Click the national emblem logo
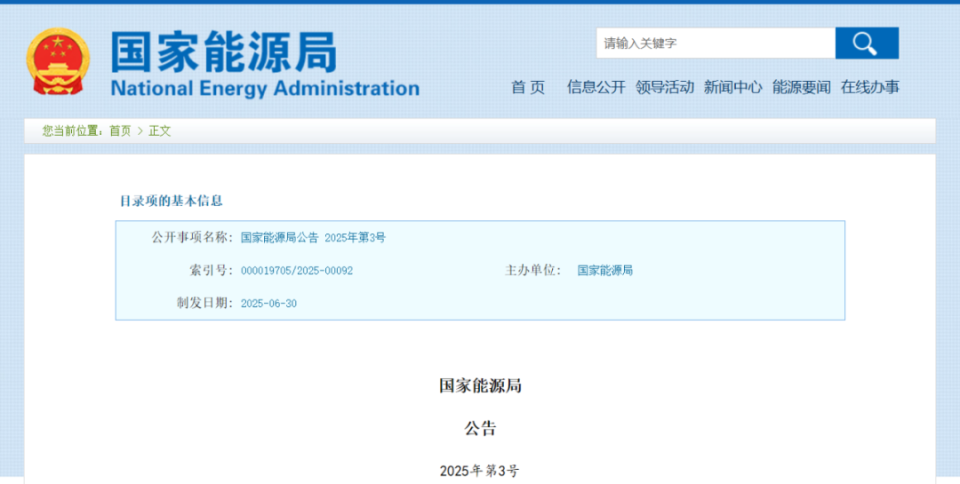The width and height of the screenshot is (960, 484). click(x=58, y=61)
